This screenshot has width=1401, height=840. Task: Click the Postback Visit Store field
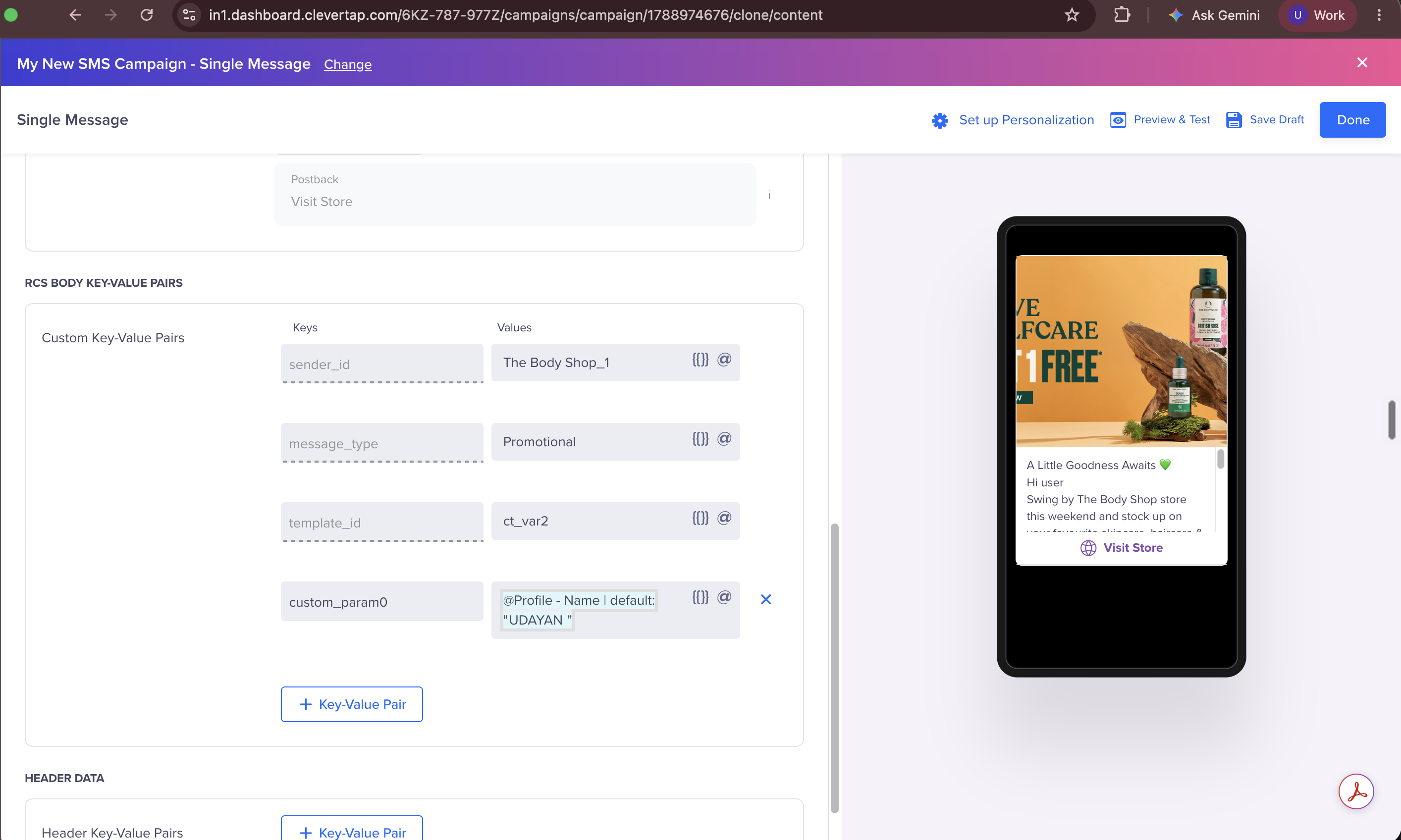515,194
